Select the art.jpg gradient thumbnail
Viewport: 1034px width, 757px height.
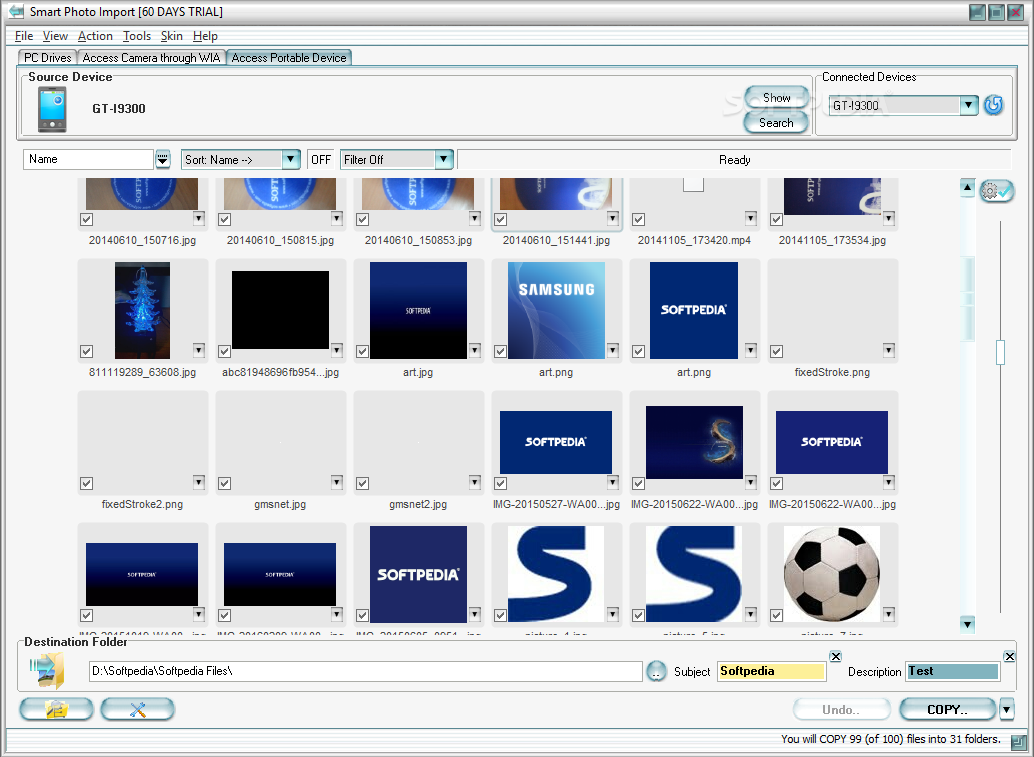tap(418, 311)
